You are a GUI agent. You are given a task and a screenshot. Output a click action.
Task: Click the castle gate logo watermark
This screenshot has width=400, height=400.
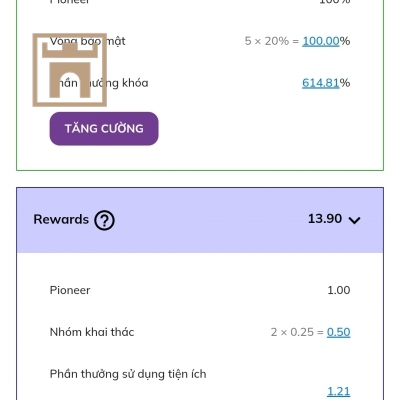(x=70, y=70)
